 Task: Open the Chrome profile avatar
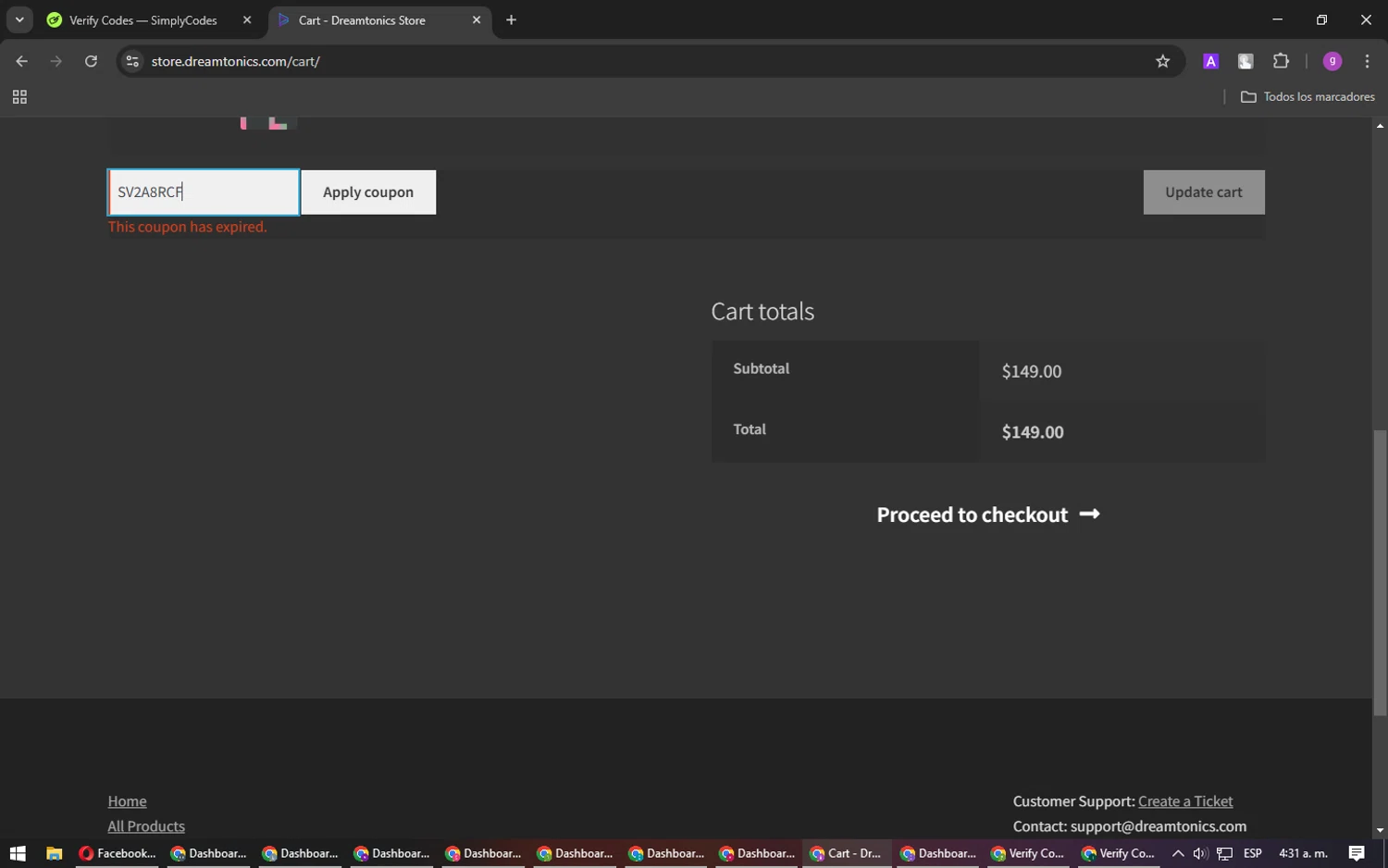[1332, 61]
